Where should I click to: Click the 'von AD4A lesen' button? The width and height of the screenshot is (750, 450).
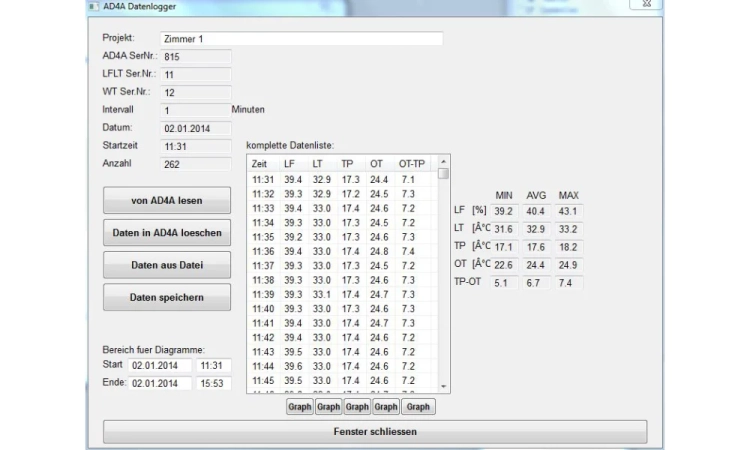click(166, 200)
